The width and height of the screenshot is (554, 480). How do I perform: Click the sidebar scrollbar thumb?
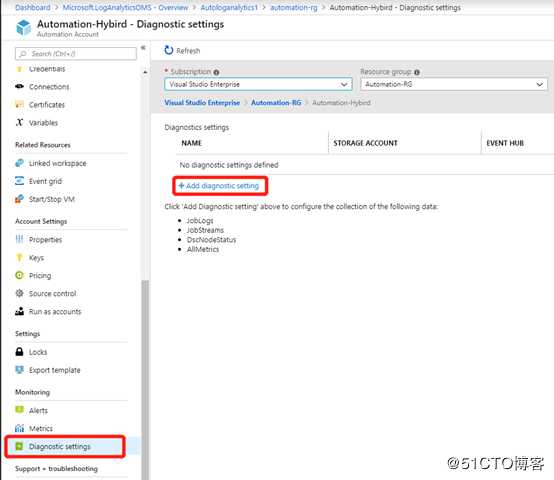145,380
